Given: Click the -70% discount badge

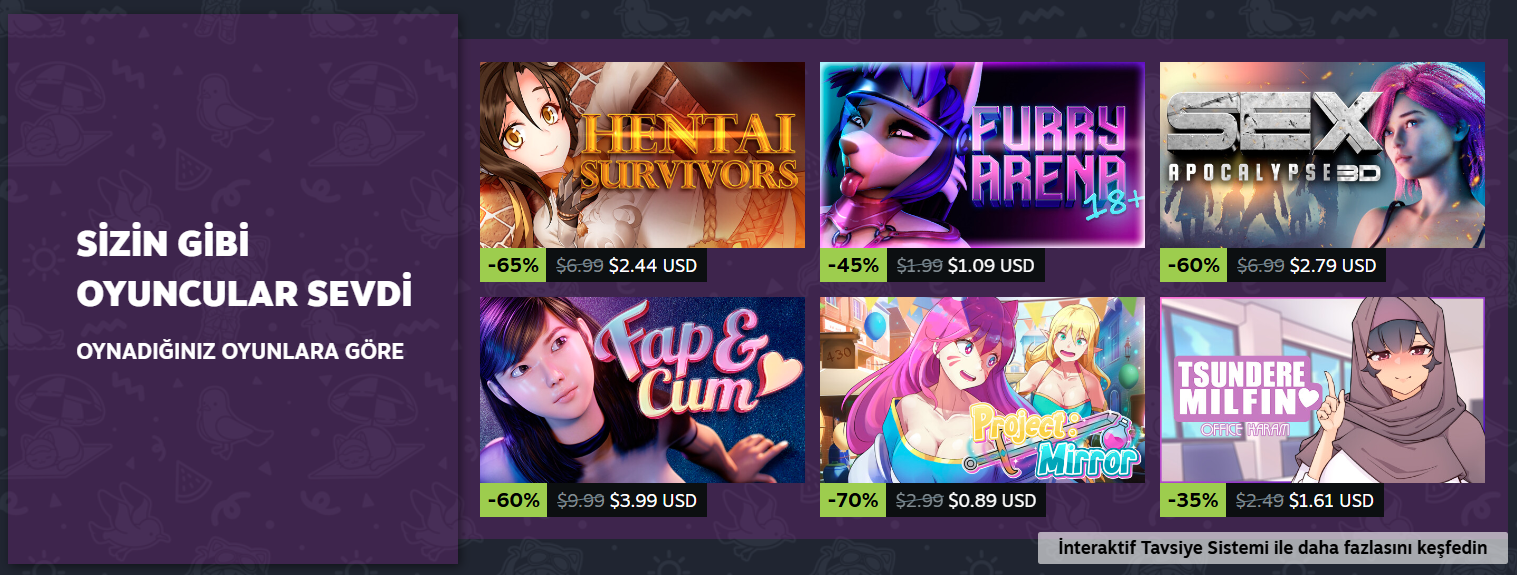Looking at the screenshot, I should tap(854, 500).
